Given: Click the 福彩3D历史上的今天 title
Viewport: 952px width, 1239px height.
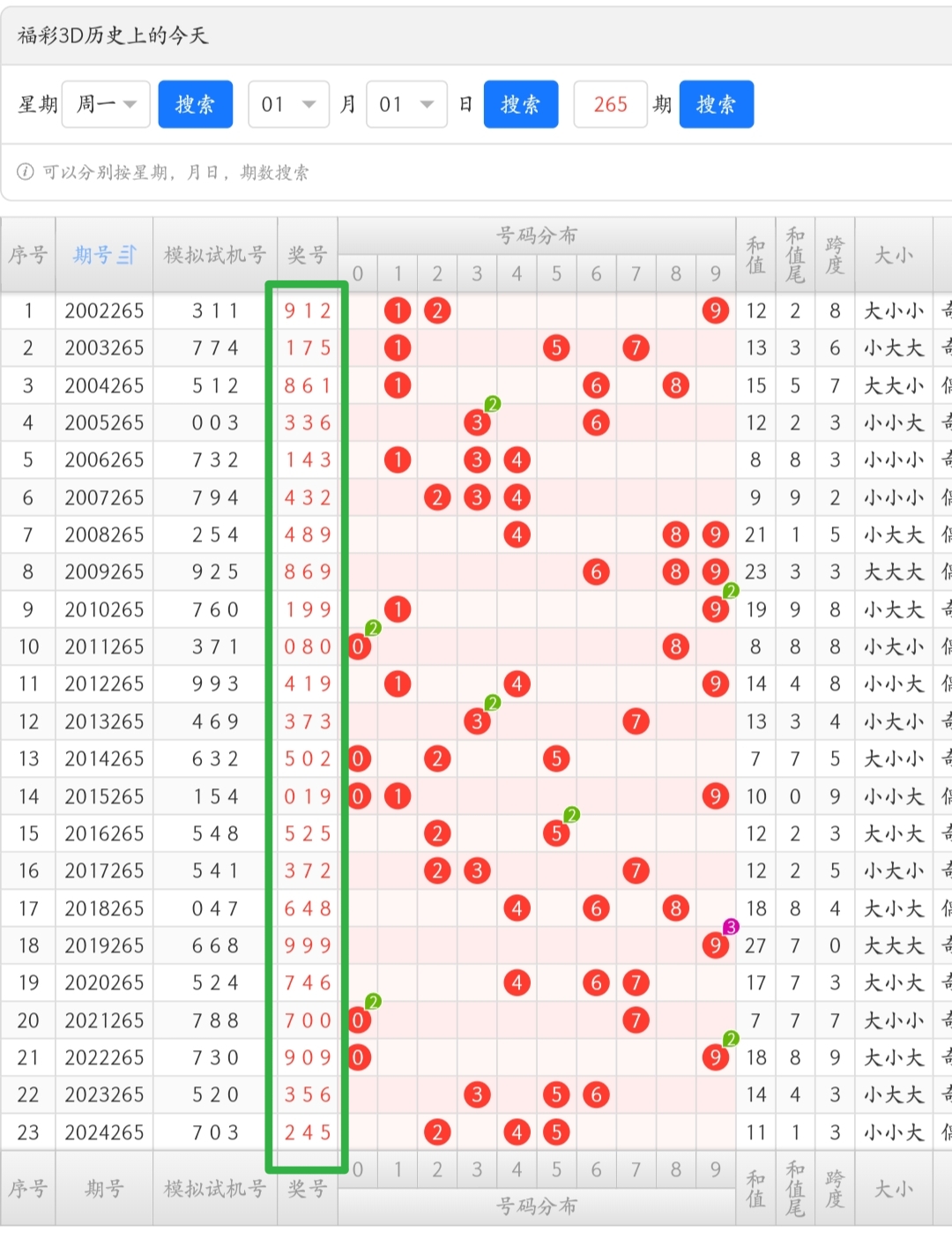Looking at the screenshot, I should (x=113, y=35).
